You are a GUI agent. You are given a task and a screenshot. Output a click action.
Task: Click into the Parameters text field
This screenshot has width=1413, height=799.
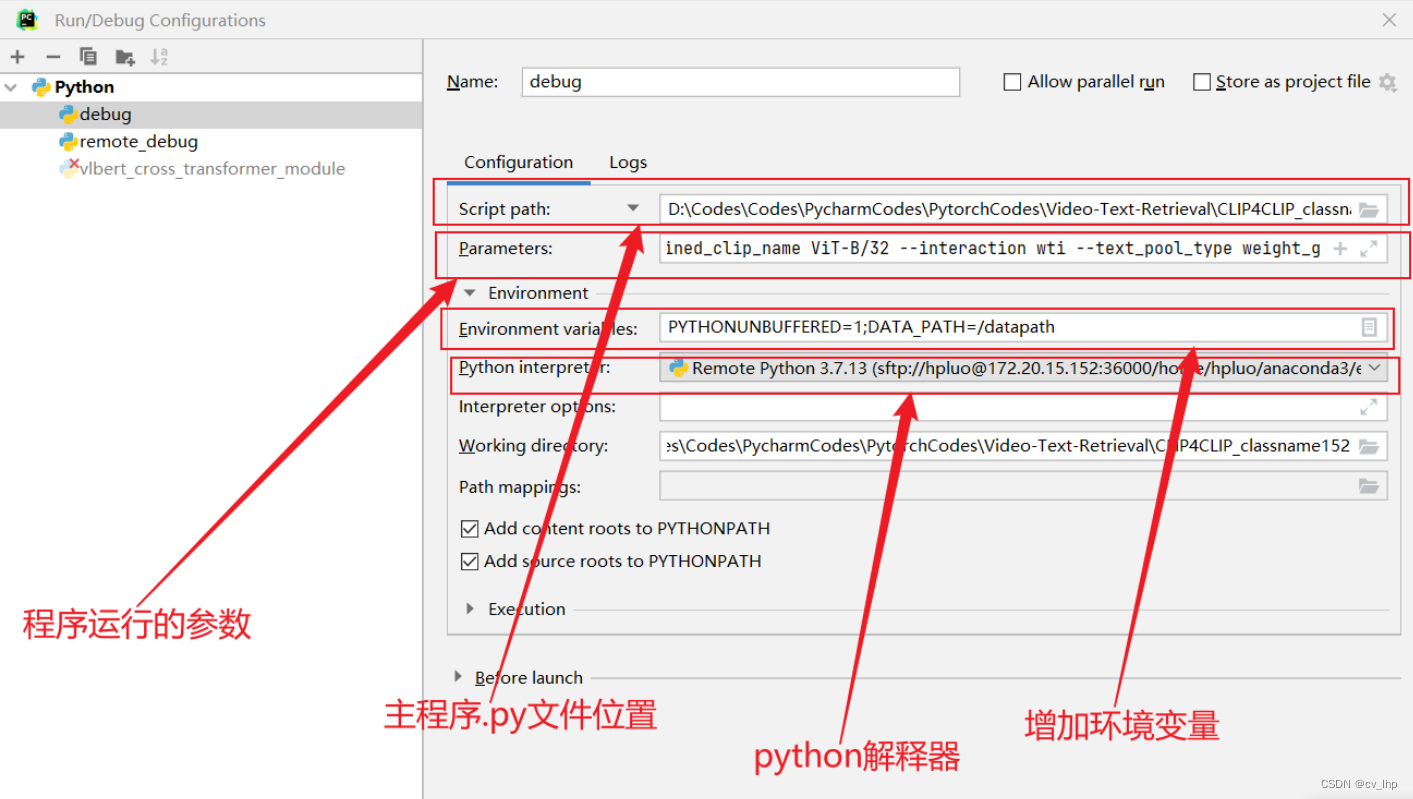tap(992, 248)
